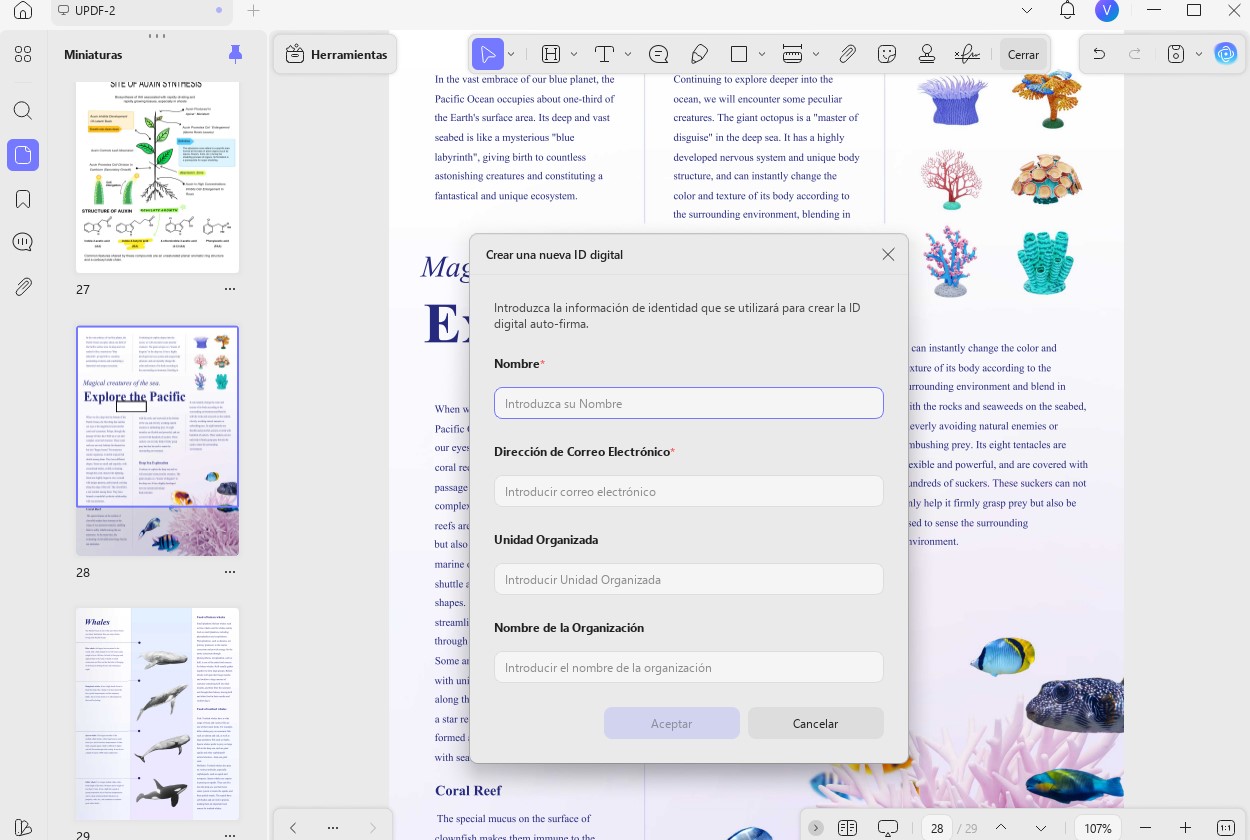Open the search panel in sidebar
This screenshot has width=1250, height=840.
pos(23,111)
